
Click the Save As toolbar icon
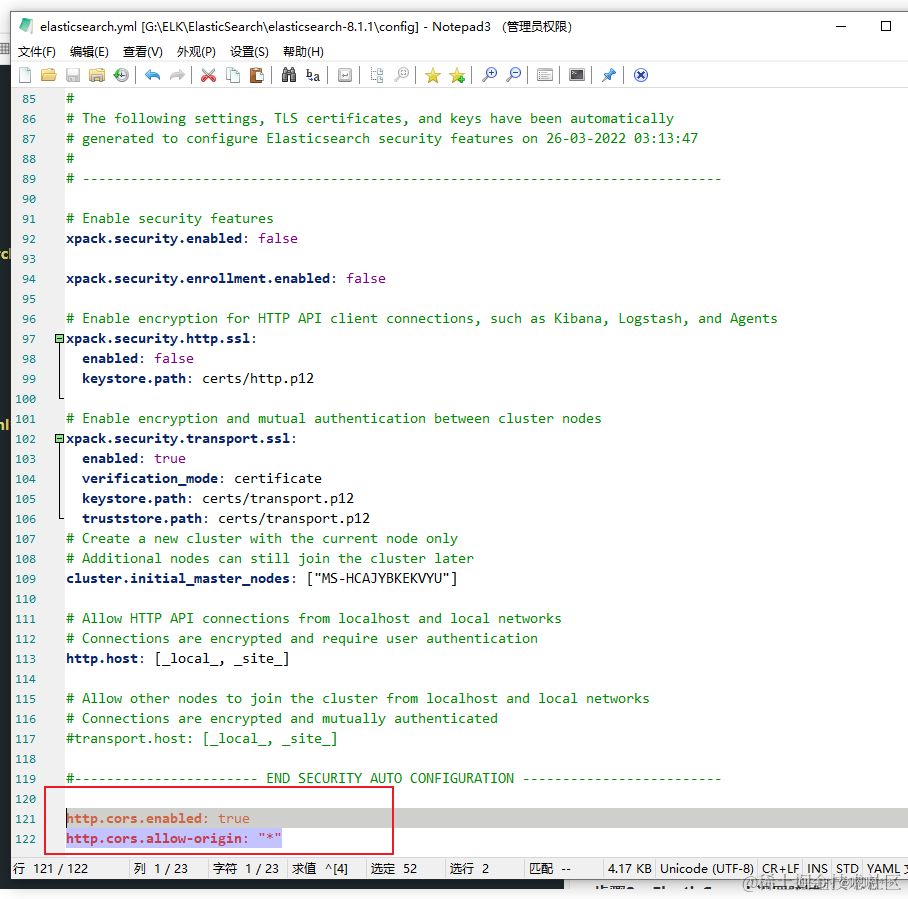pos(97,75)
